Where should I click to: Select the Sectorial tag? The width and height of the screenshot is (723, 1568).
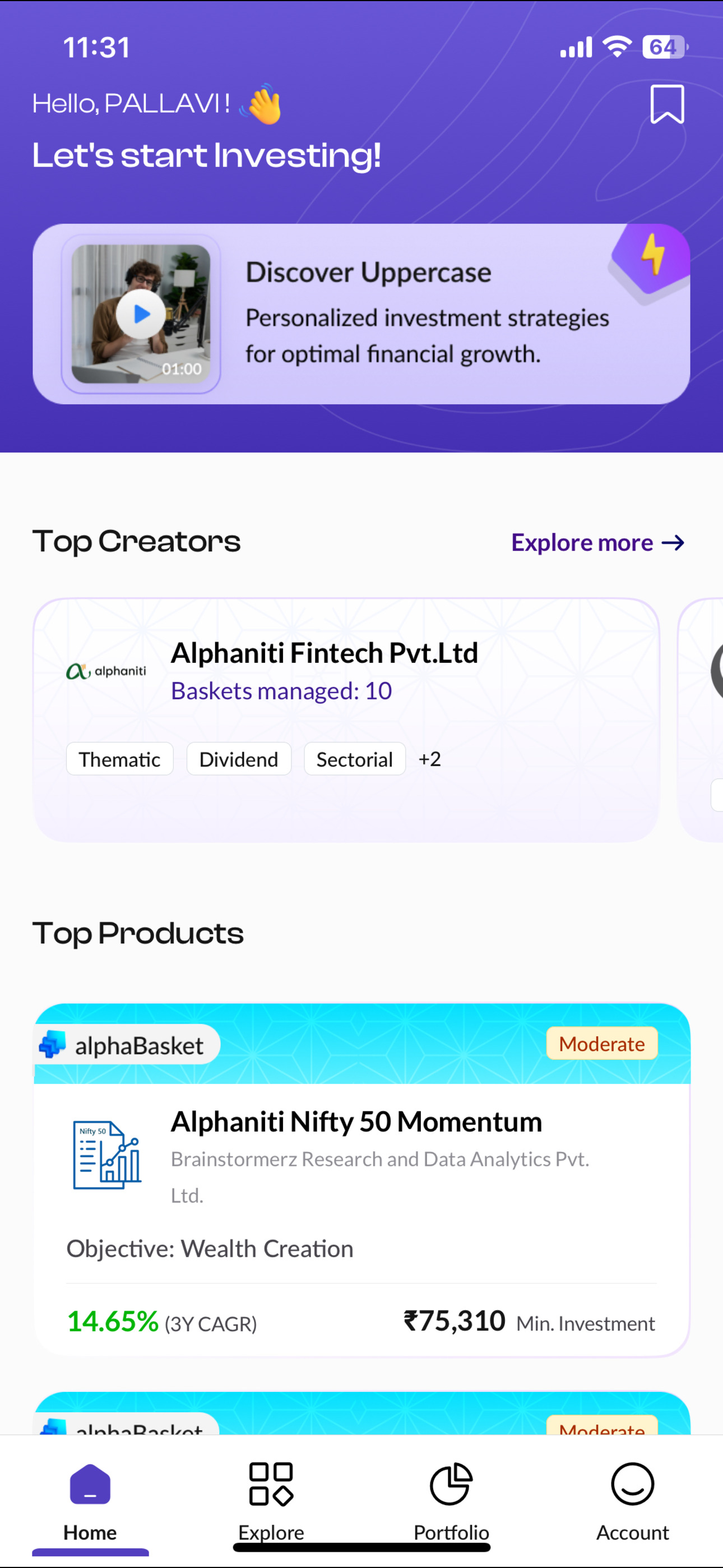pos(355,758)
